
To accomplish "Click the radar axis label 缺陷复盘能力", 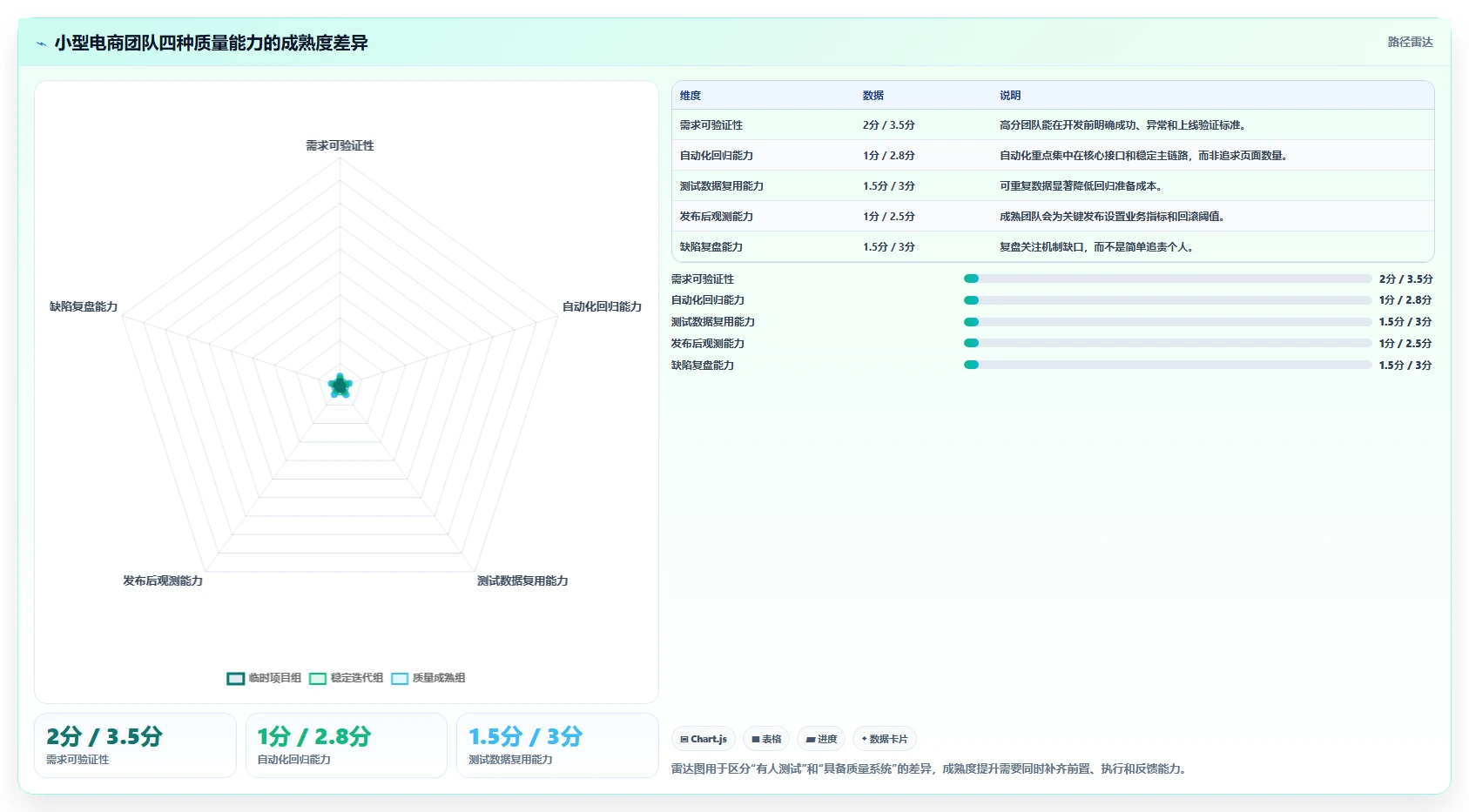I will click(x=84, y=306).
